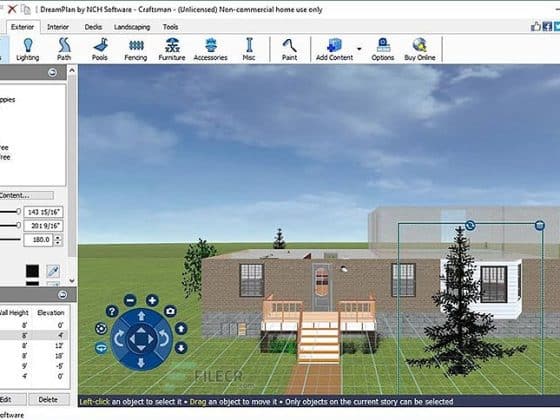Collapse the upper left panel

(x=52, y=72)
